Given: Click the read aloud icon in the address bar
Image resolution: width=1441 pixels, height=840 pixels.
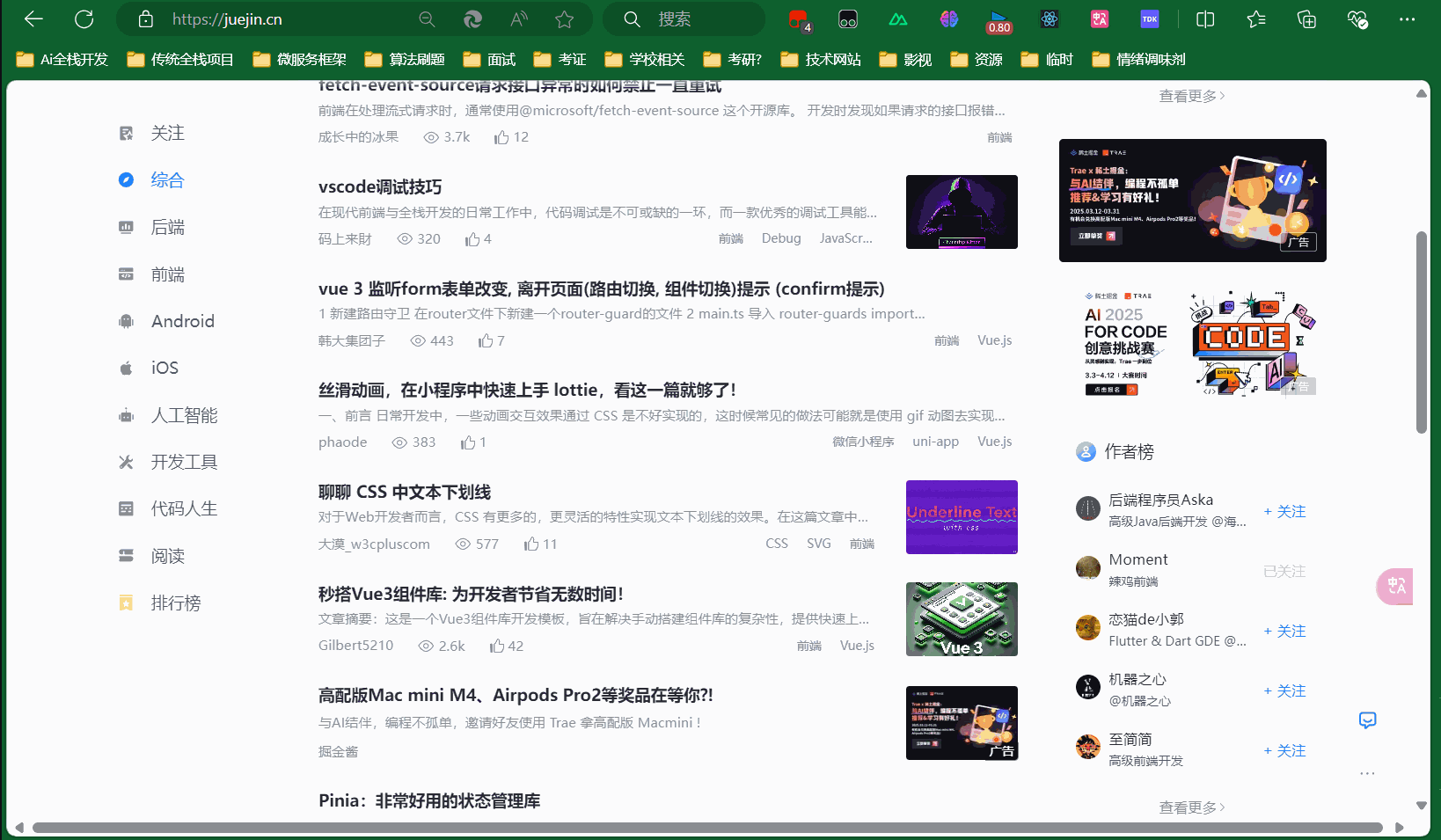Looking at the screenshot, I should pyautogui.click(x=519, y=18).
